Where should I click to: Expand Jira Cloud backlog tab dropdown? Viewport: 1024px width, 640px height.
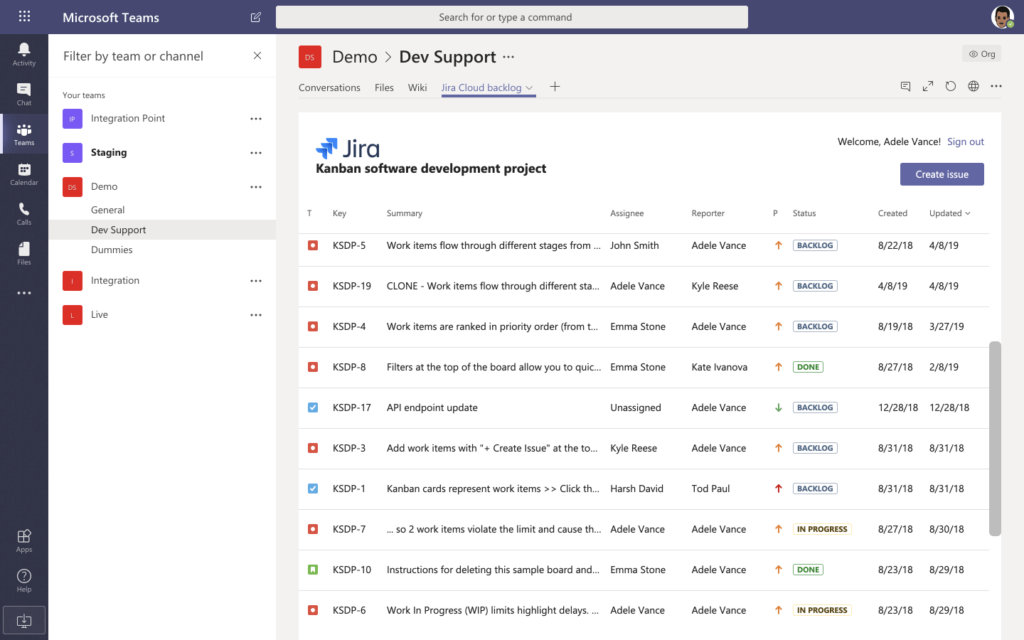tap(529, 88)
